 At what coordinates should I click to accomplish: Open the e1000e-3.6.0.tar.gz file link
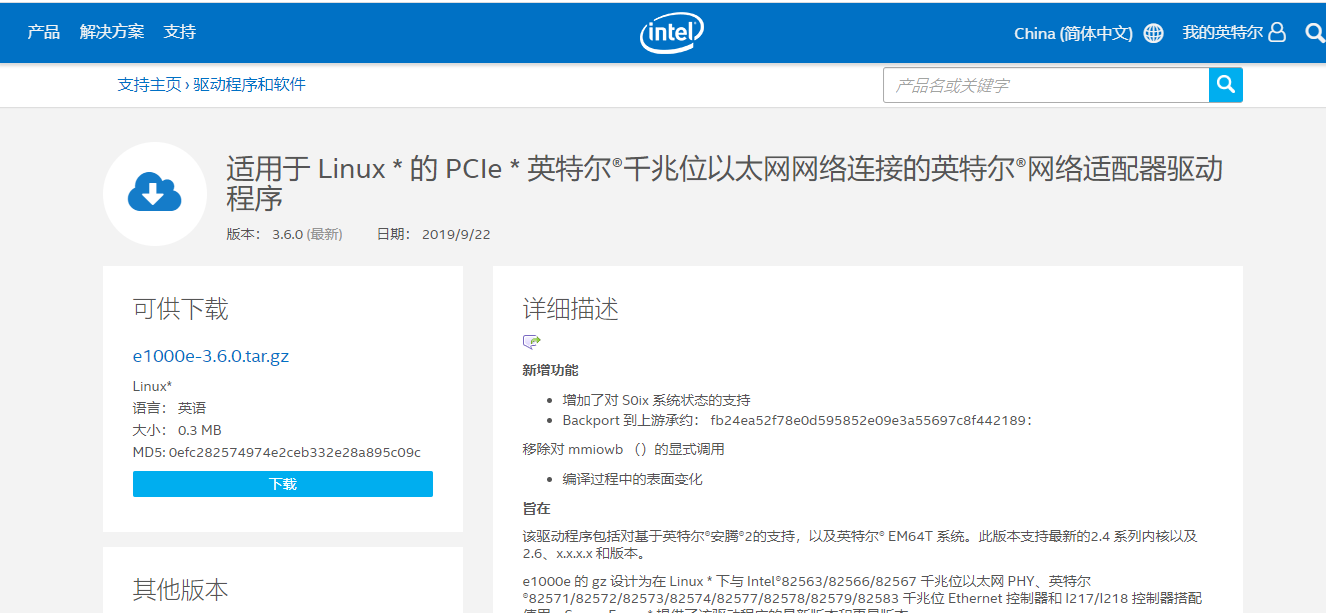pos(211,355)
